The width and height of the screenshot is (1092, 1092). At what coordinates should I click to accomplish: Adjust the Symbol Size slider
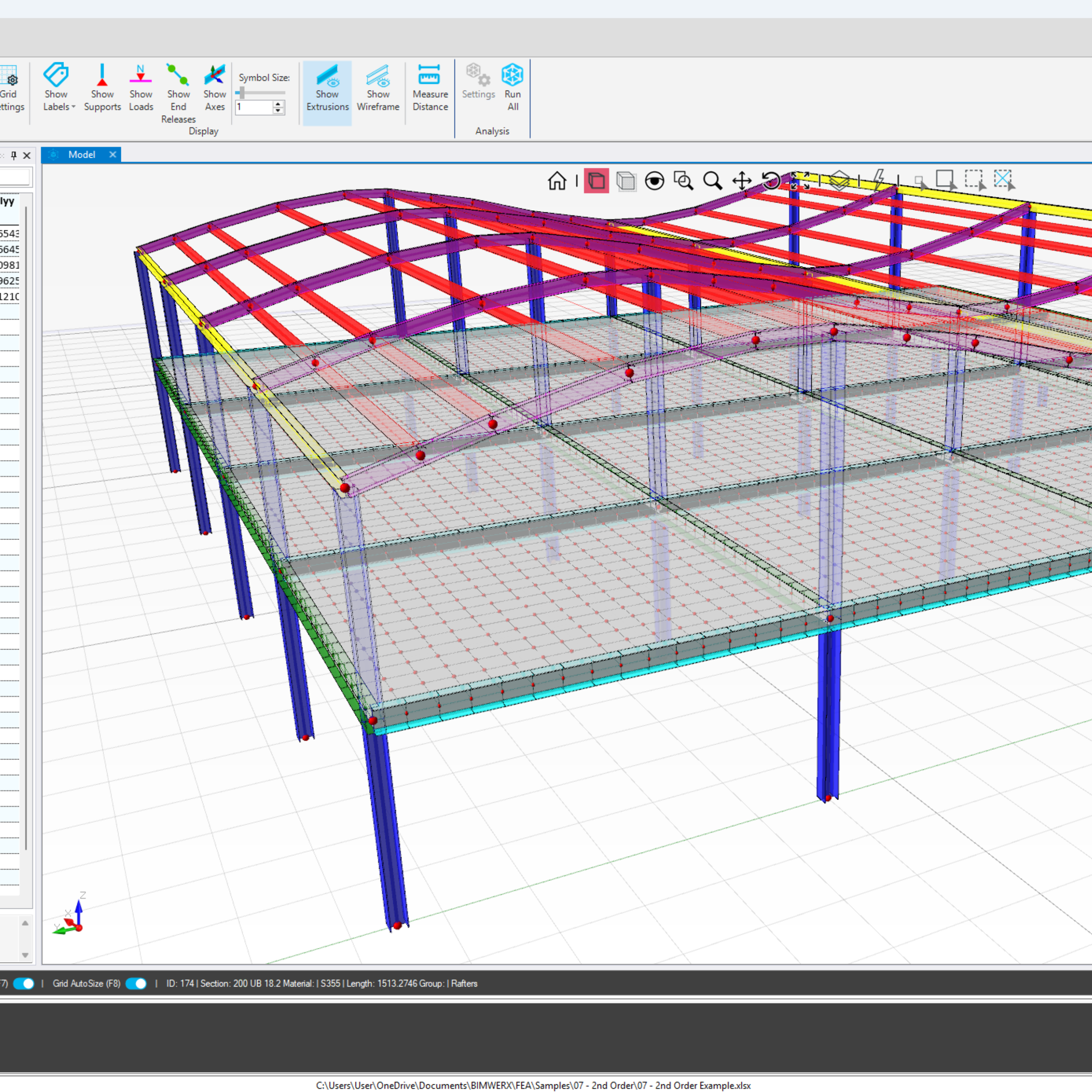click(x=242, y=92)
